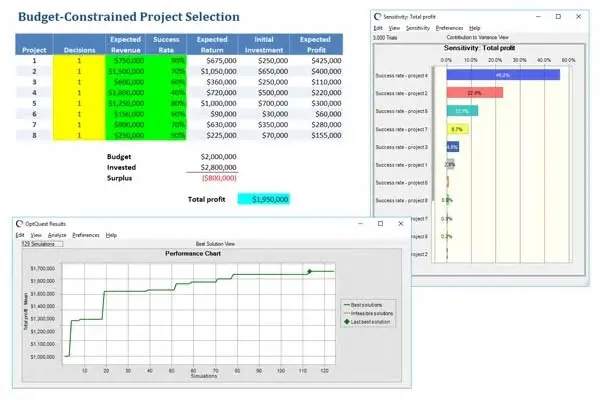Click the red Success rate project 2 bar
This screenshot has width=600, height=400.
(474, 93)
